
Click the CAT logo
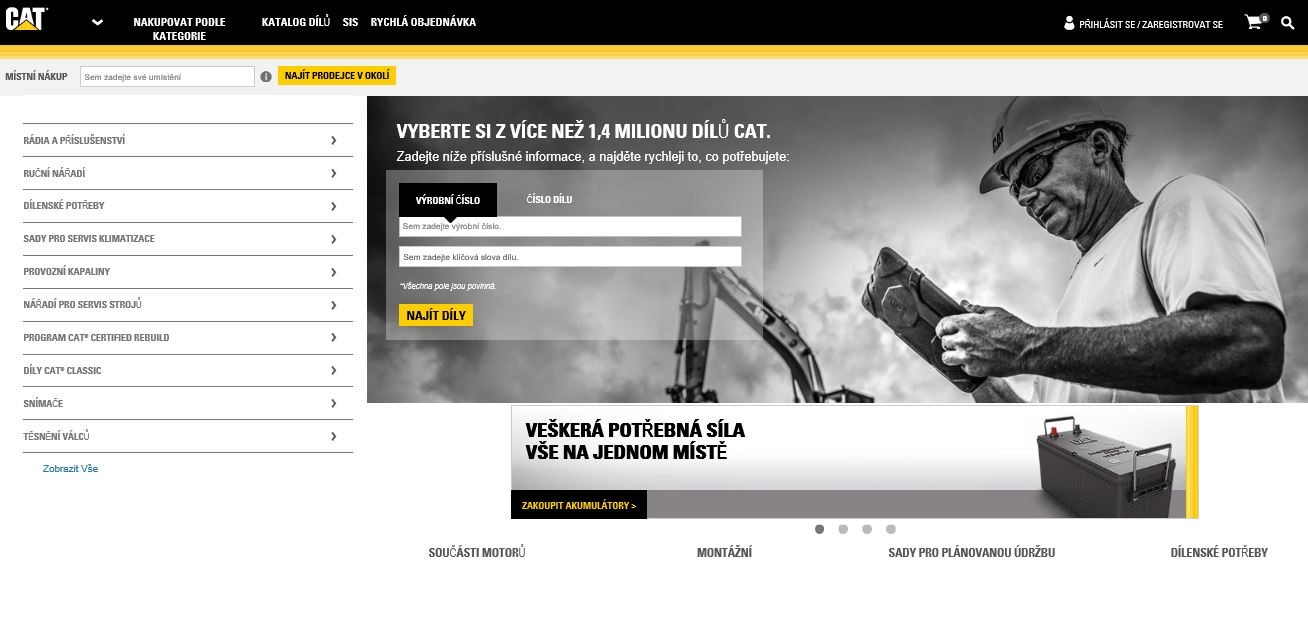click(26, 18)
